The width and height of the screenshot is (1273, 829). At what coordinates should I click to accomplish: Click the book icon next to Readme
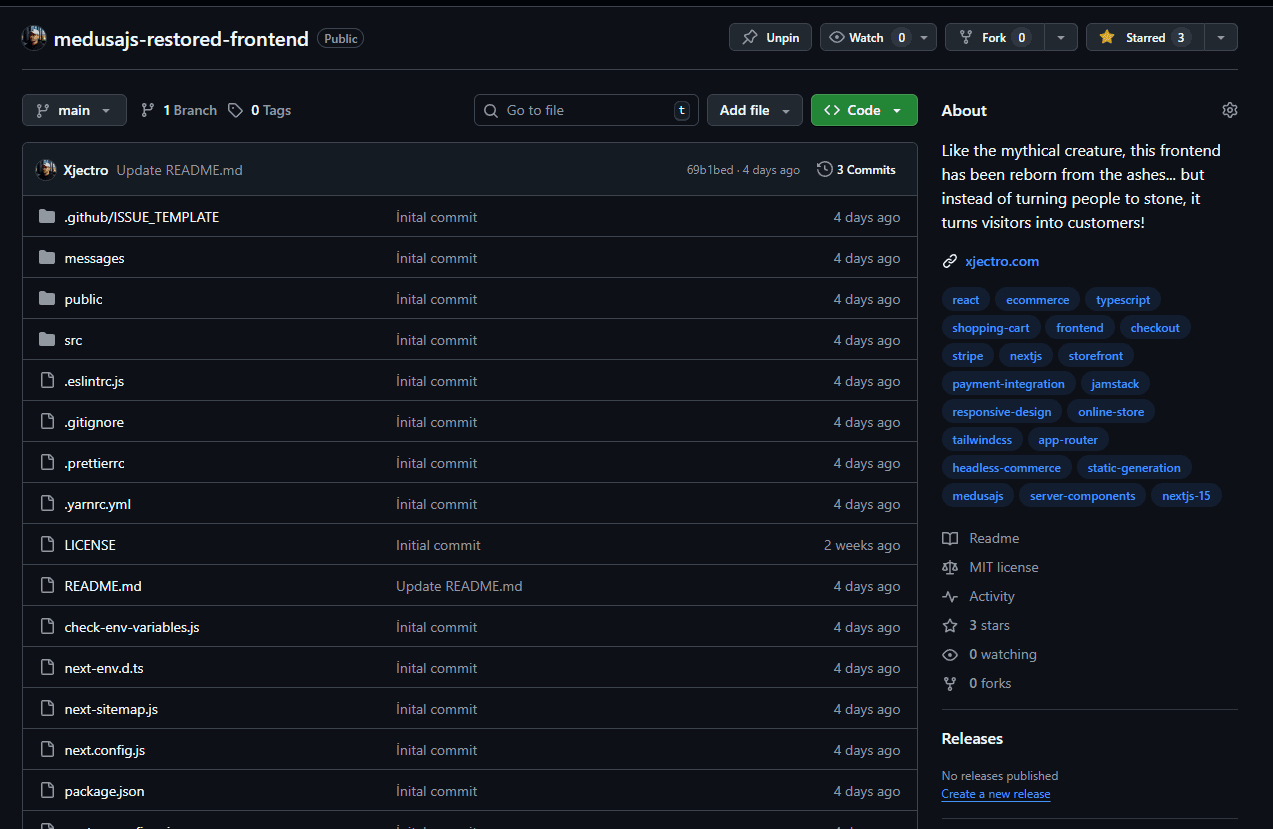pos(949,538)
